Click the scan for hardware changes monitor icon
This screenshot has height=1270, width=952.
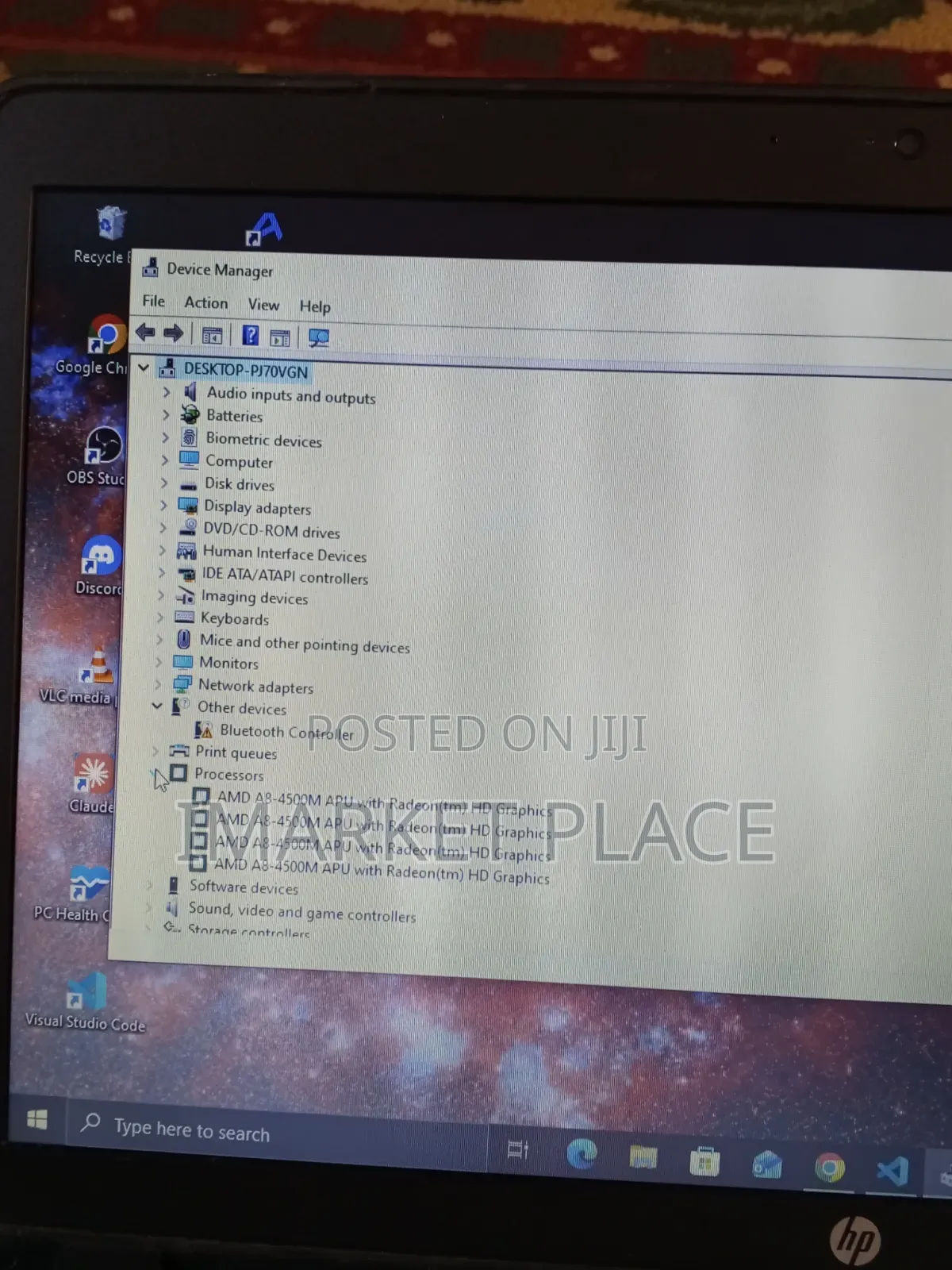[x=319, y=339]
